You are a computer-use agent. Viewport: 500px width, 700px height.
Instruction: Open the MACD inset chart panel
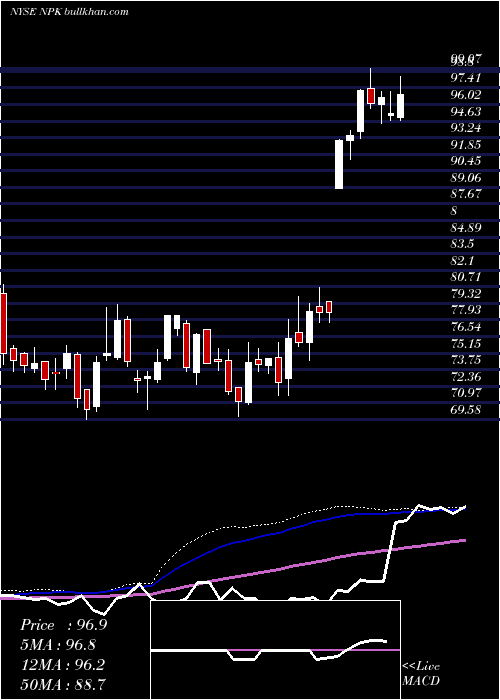click(275, 650)
